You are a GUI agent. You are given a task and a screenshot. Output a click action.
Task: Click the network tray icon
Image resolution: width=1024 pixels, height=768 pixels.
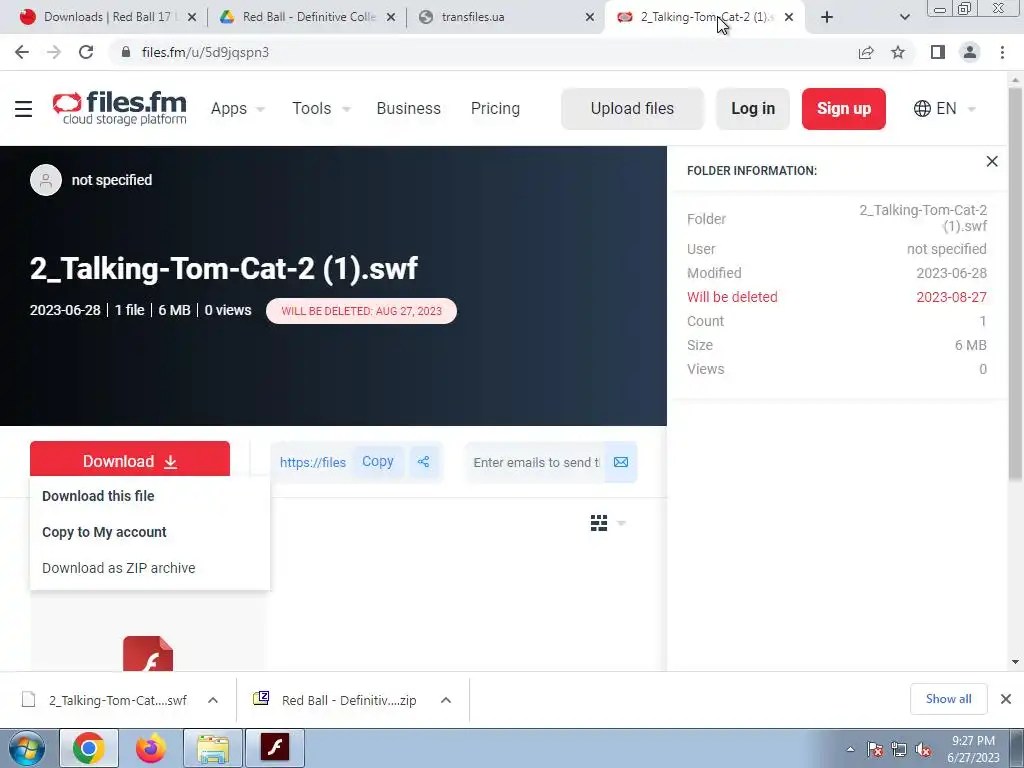[899, 749]
